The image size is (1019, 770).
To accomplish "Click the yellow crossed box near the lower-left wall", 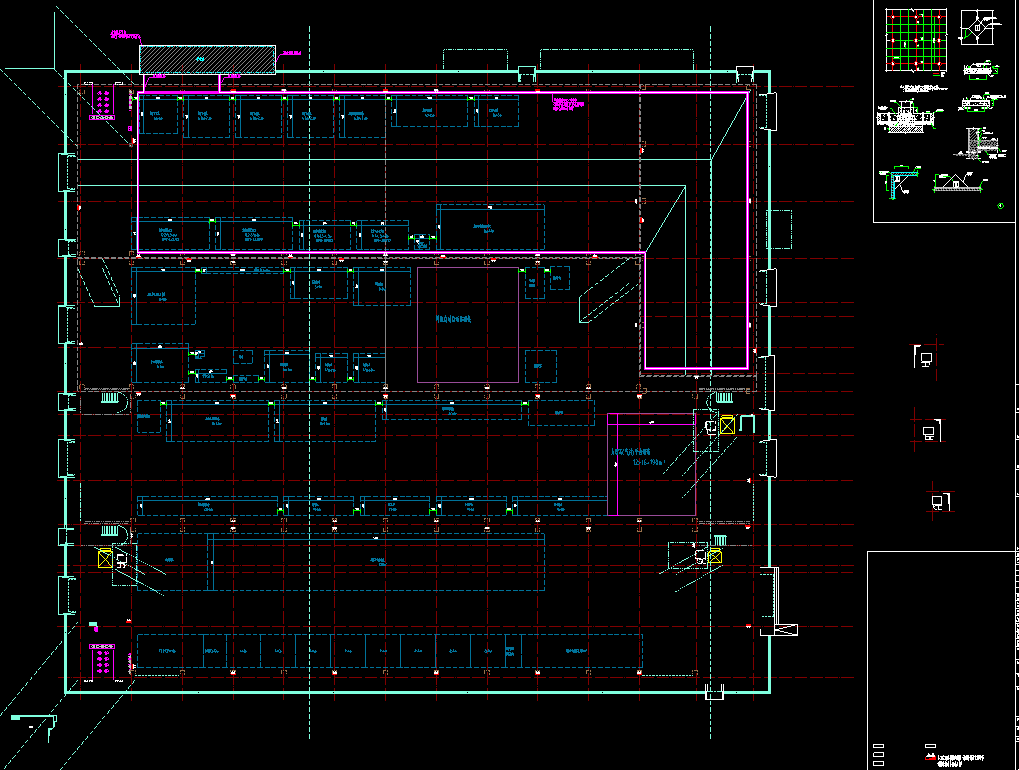I will coord(105,558).
